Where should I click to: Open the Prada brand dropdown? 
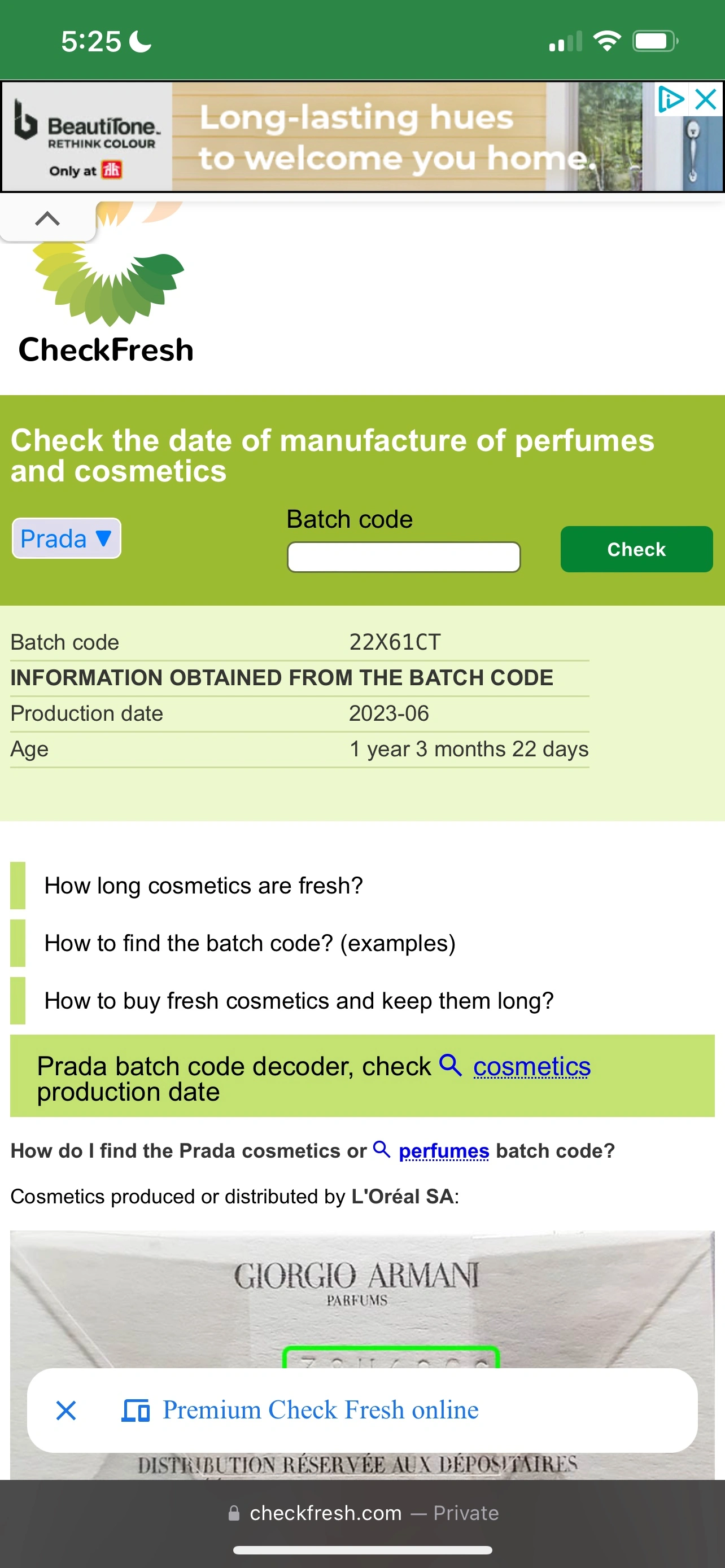67,538
